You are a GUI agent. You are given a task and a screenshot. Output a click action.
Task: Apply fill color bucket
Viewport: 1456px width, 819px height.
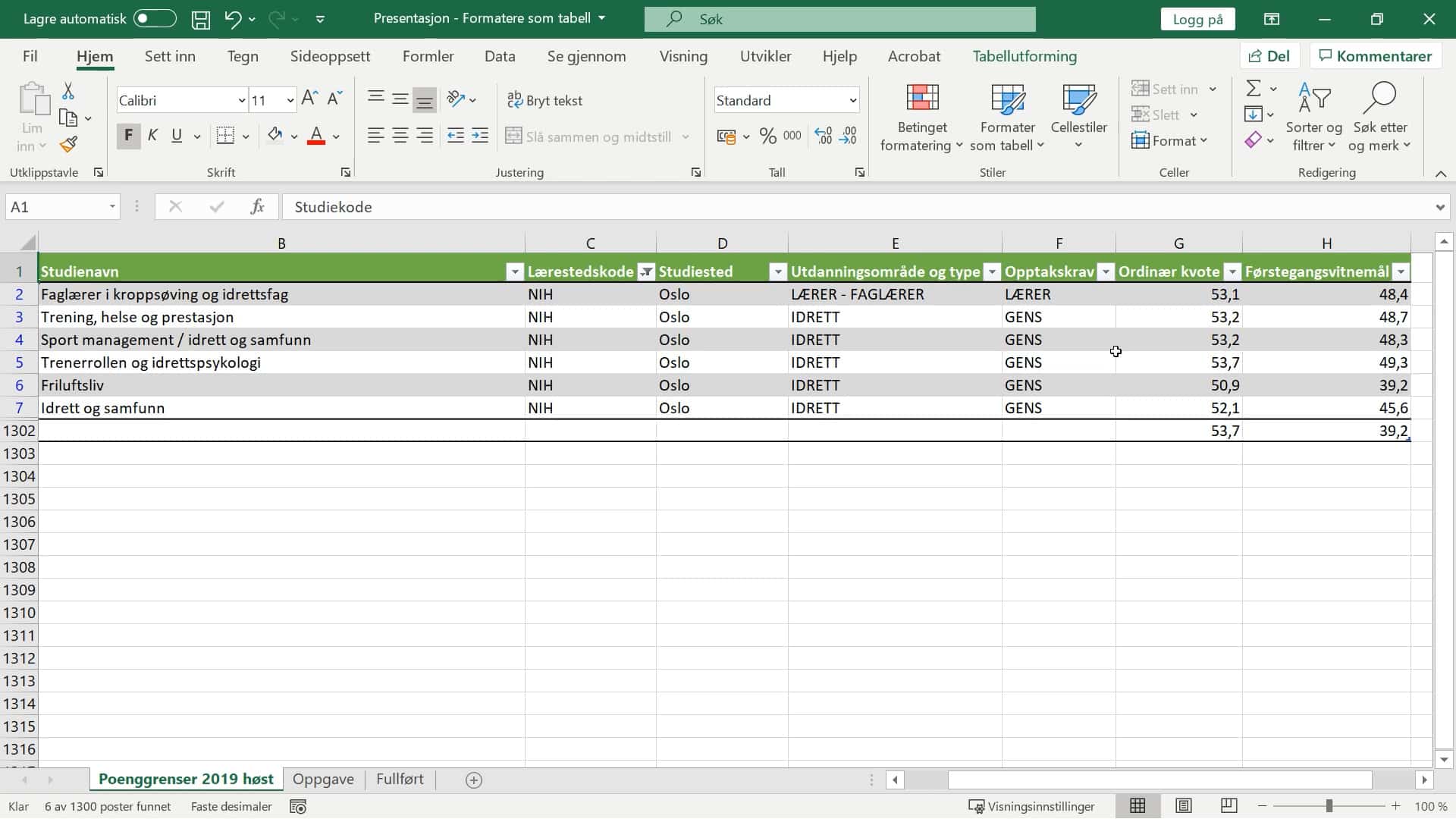tap(275, 136)
